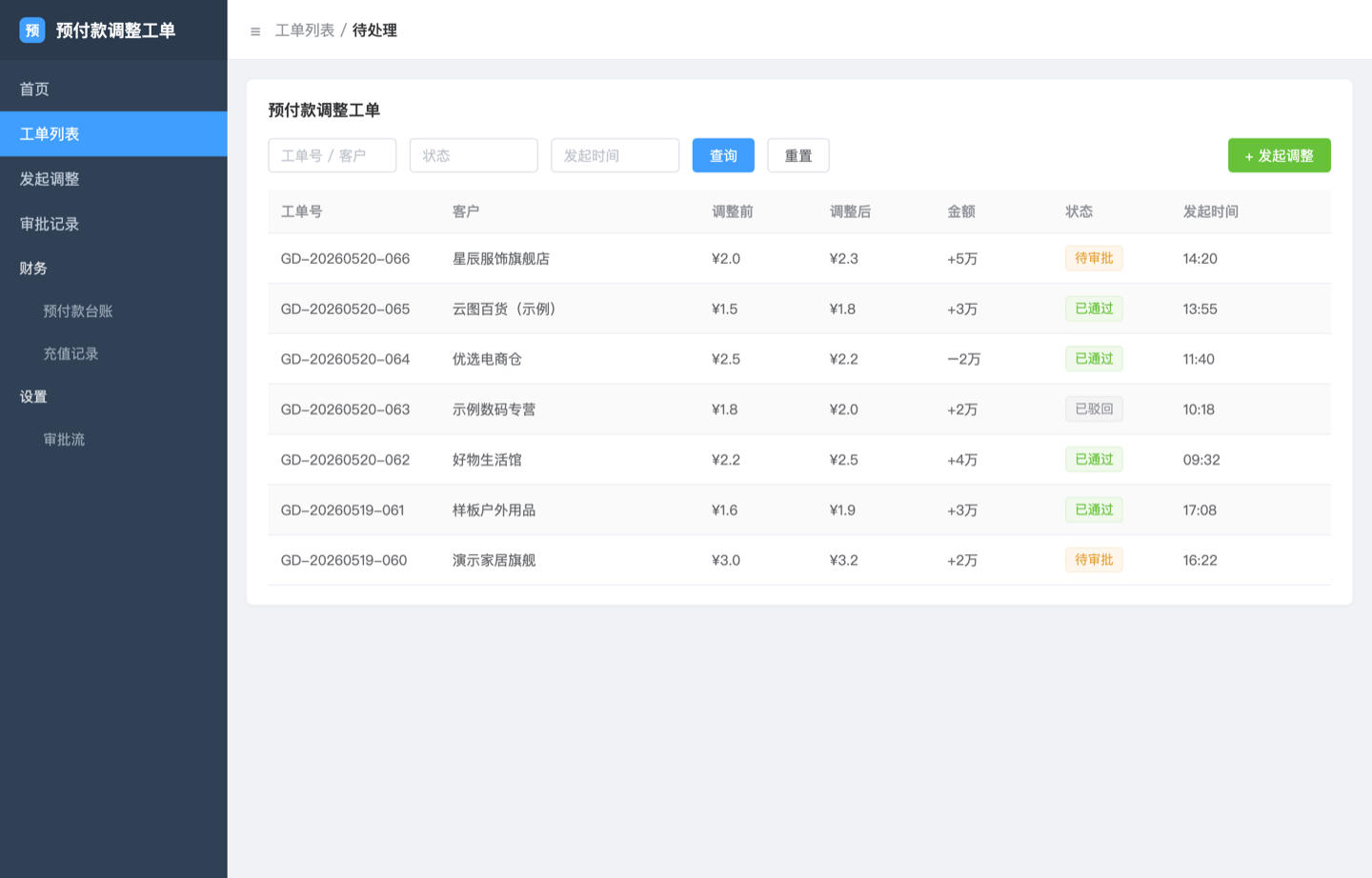Click customer 云图百货（示例）
The image size is (1372, 878).
coord(505,309)
